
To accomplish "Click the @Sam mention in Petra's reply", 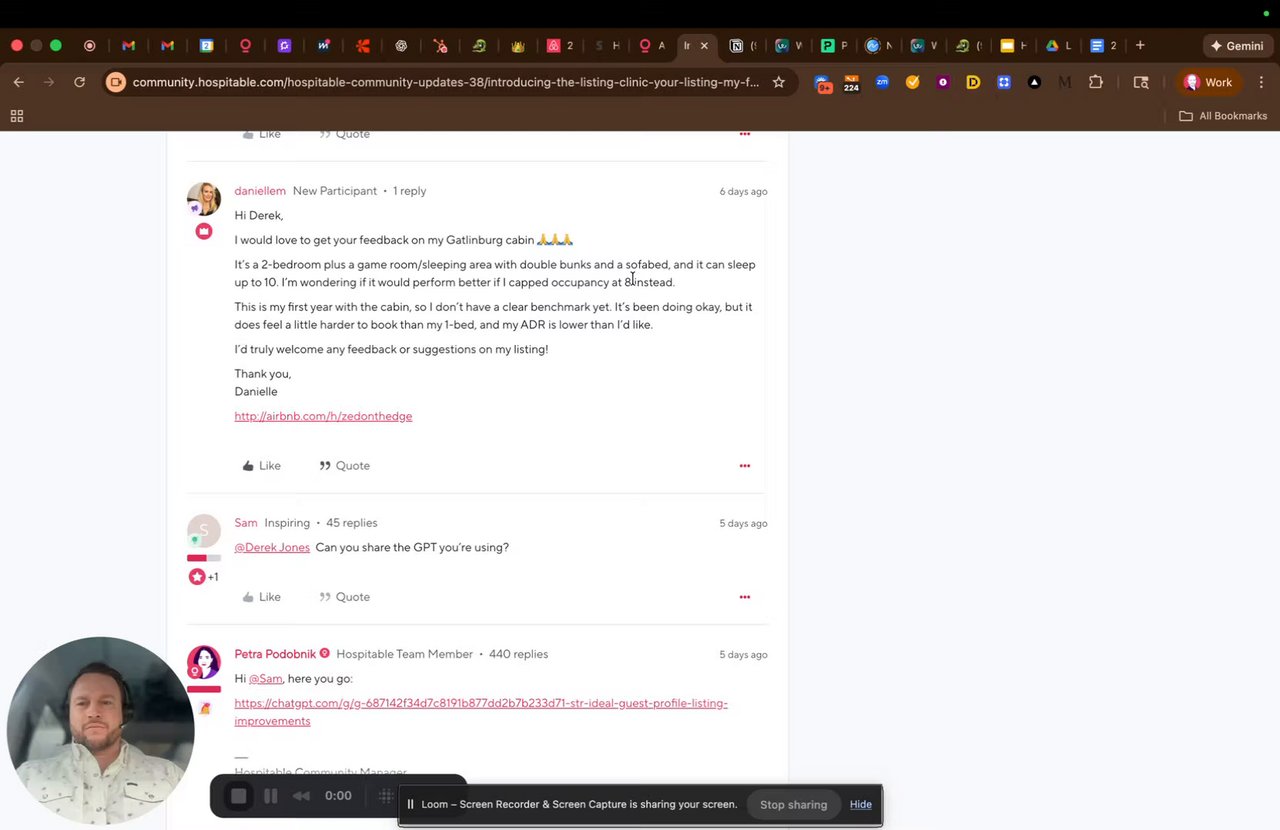I will tap(266, 678).
